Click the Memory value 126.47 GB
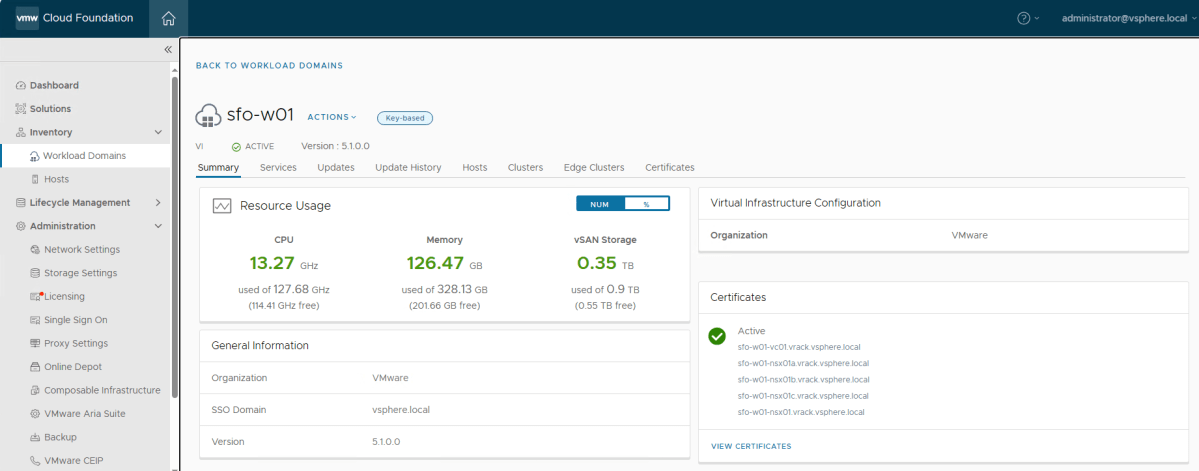The image size is (1199, 471). tap(444, 264)
